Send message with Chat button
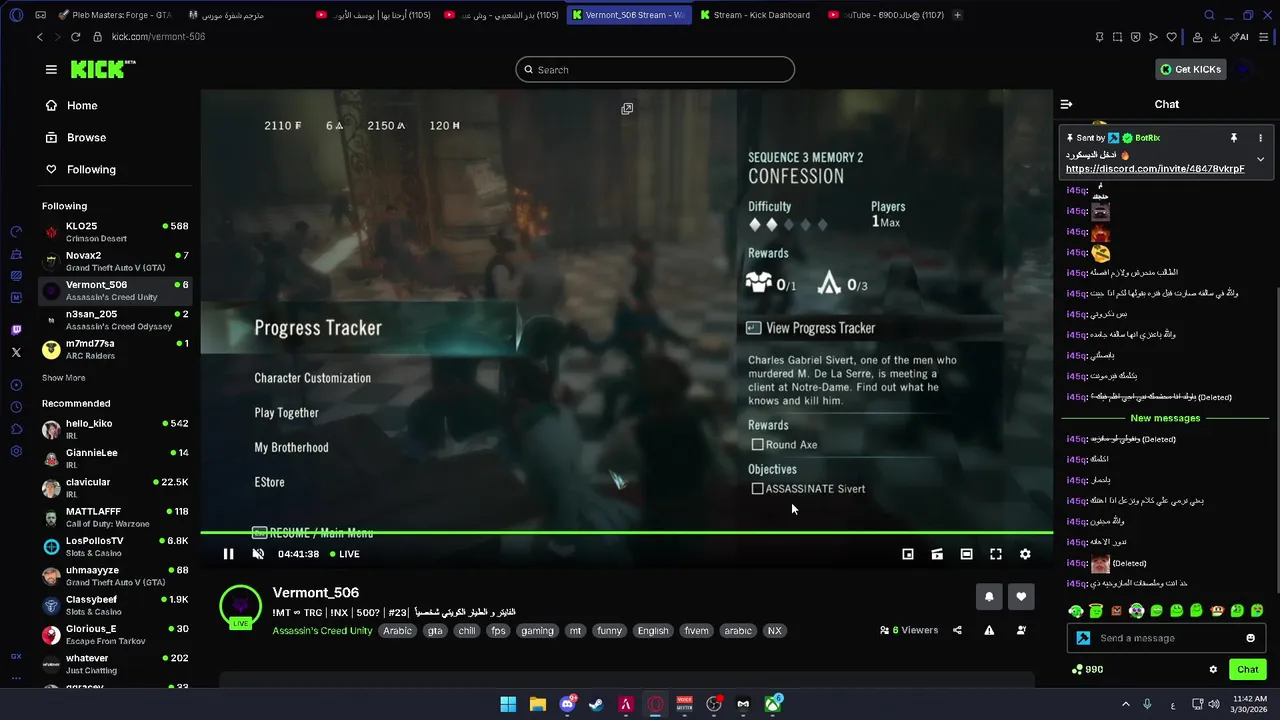 click(x=1248, y=669)
